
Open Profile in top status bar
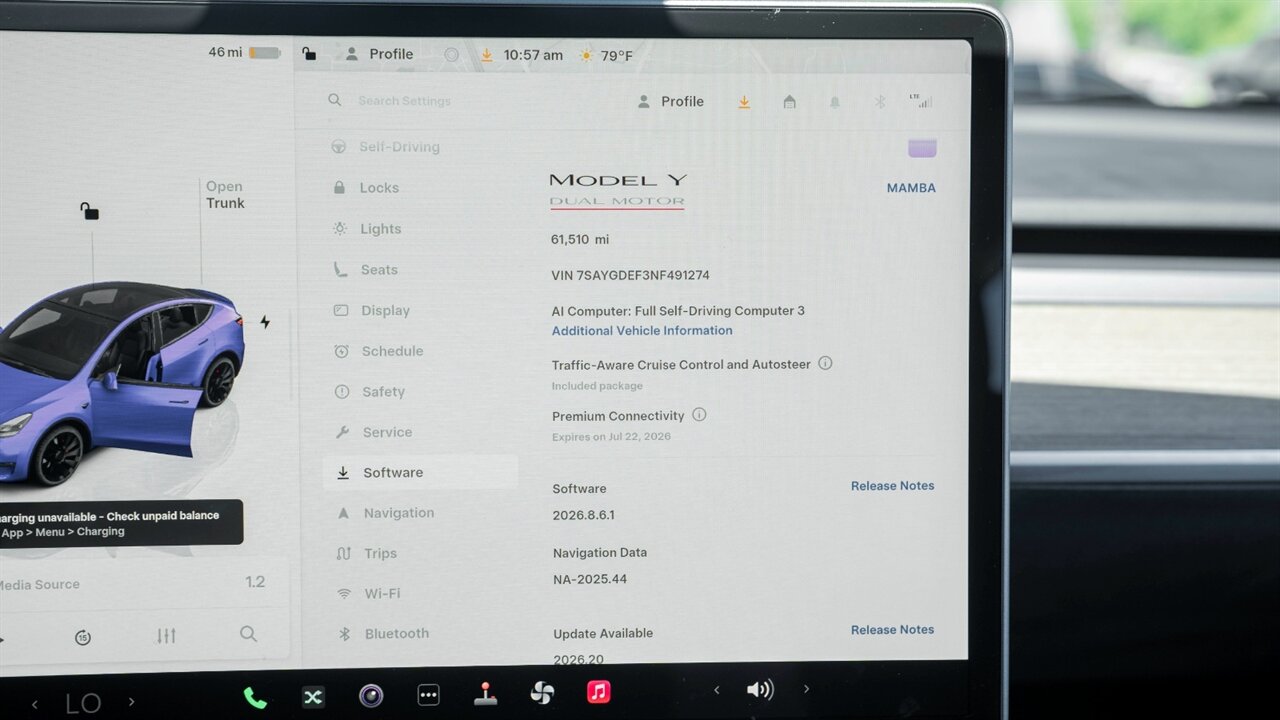pyautogui.click(x=379, y=54)
